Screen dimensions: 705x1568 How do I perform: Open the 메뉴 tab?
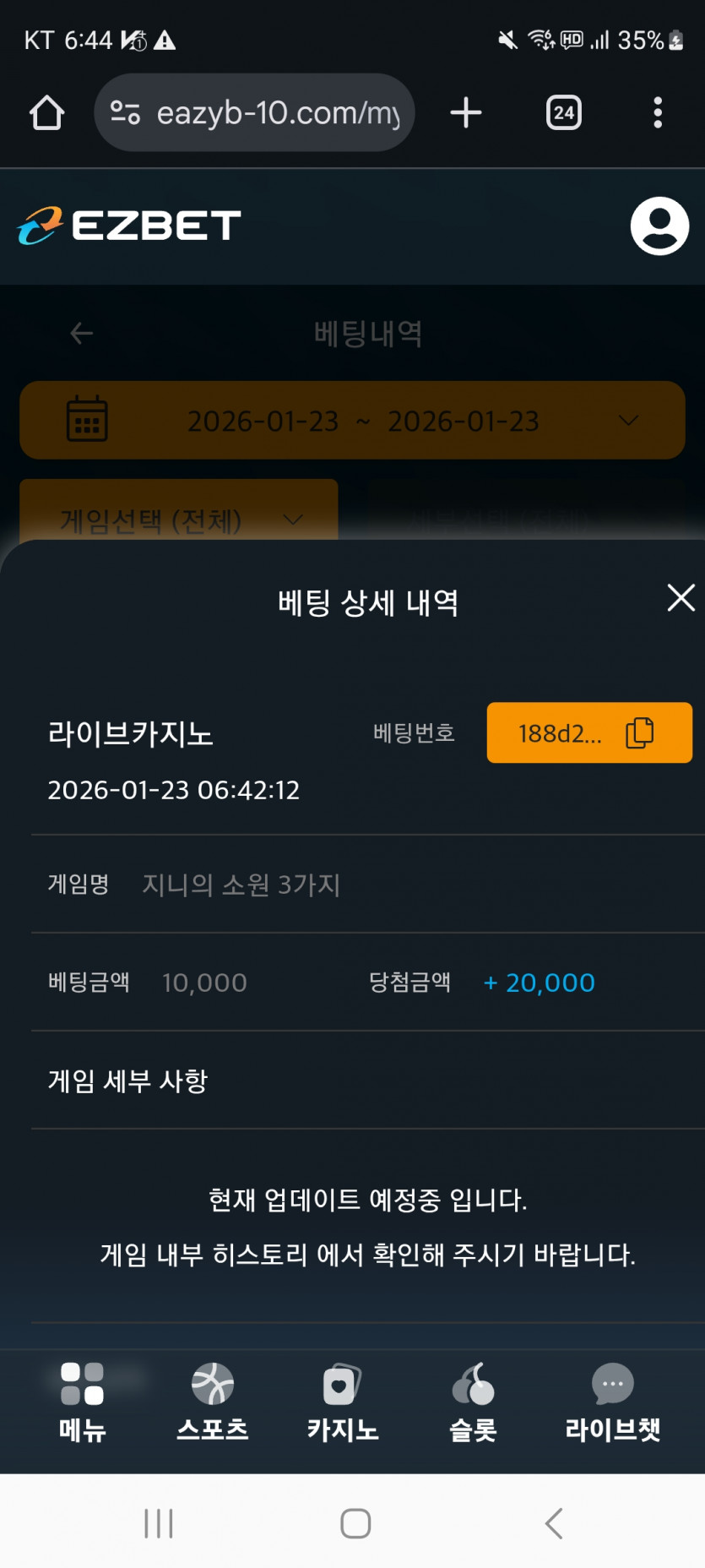[x=82, y=1402]
